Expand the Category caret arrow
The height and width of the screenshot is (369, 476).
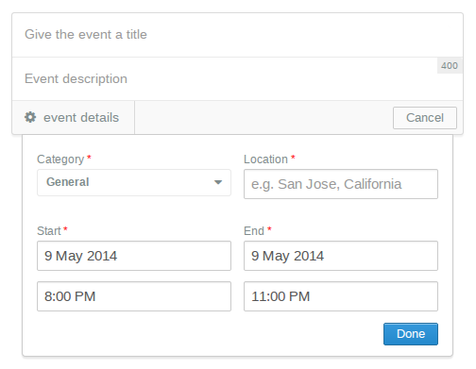point(218,182)
